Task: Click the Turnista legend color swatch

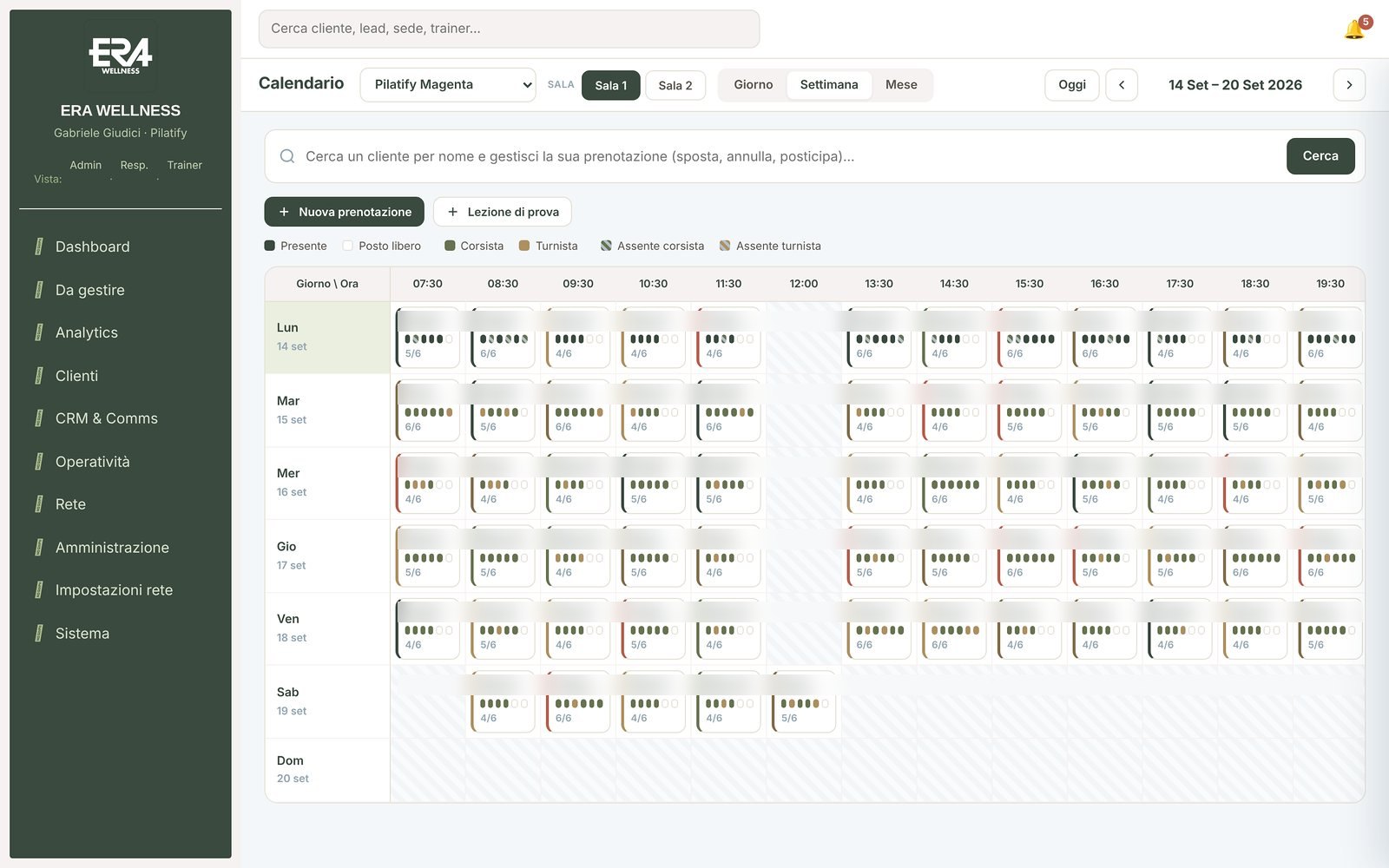Action: tap(524, 246)
